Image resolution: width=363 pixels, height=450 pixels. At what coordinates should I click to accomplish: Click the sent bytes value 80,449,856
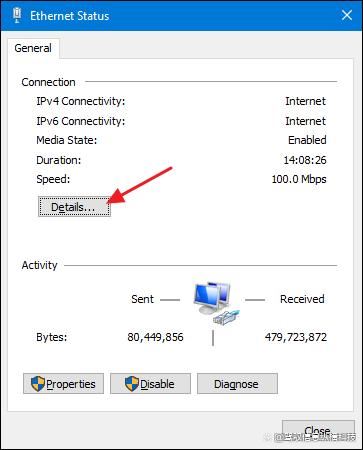[x=155, y=337]
